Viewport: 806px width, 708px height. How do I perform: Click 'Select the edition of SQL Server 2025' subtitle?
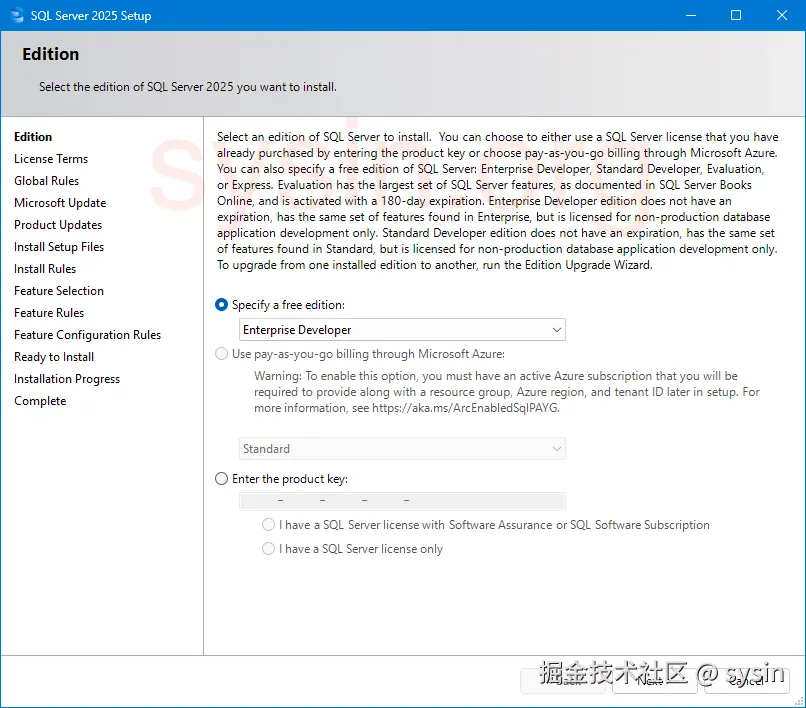point(188,87)
